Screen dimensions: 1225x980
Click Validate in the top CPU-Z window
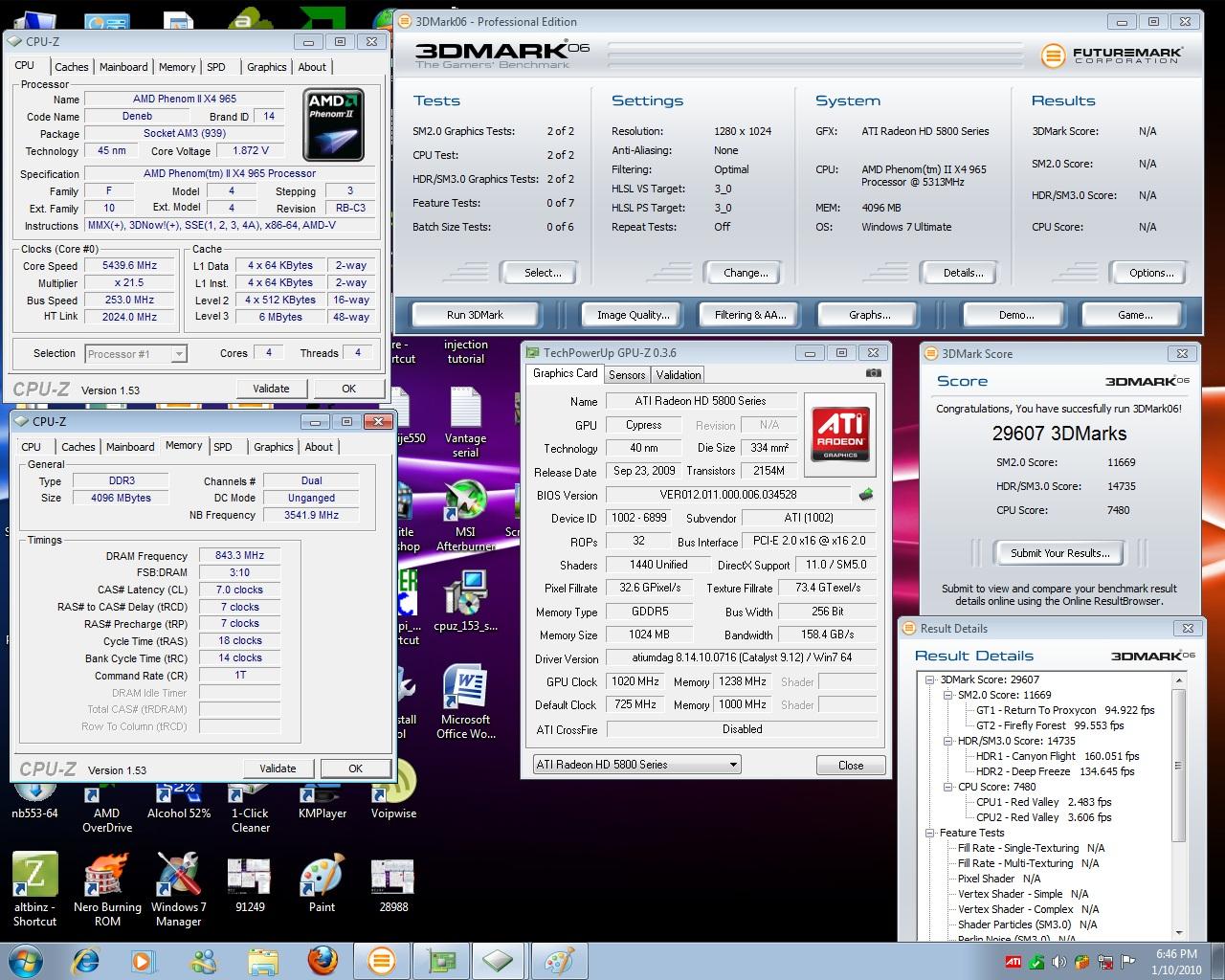[271, 389]
